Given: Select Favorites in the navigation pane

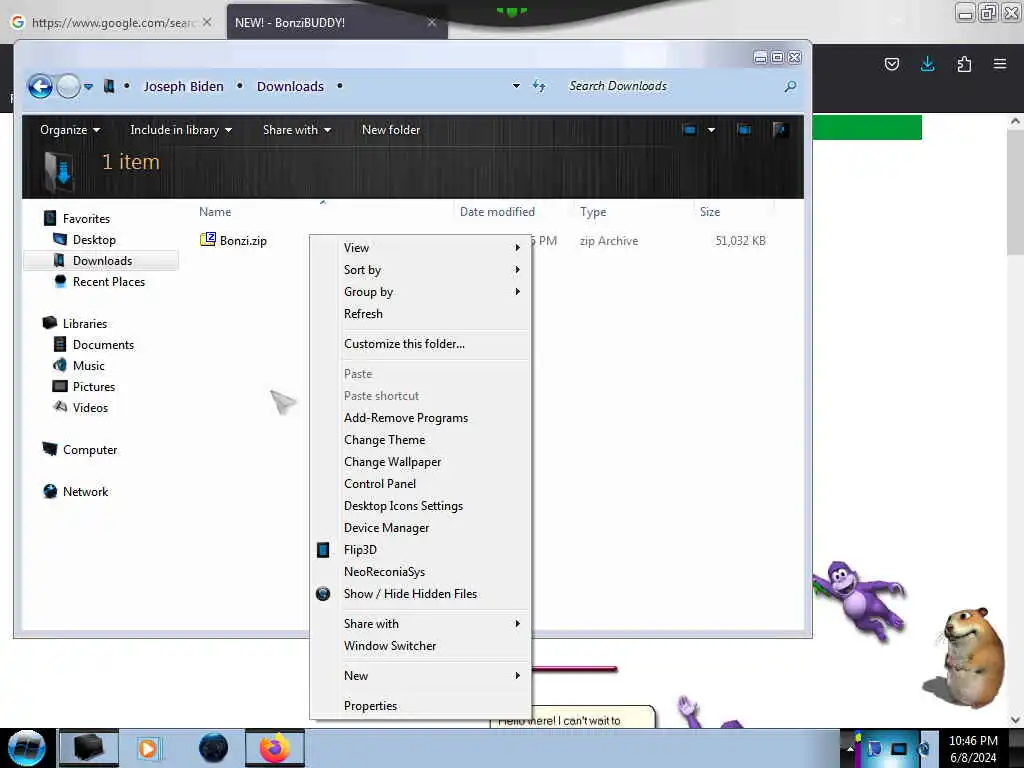Looking at the screenshot, I should (86, 218).
